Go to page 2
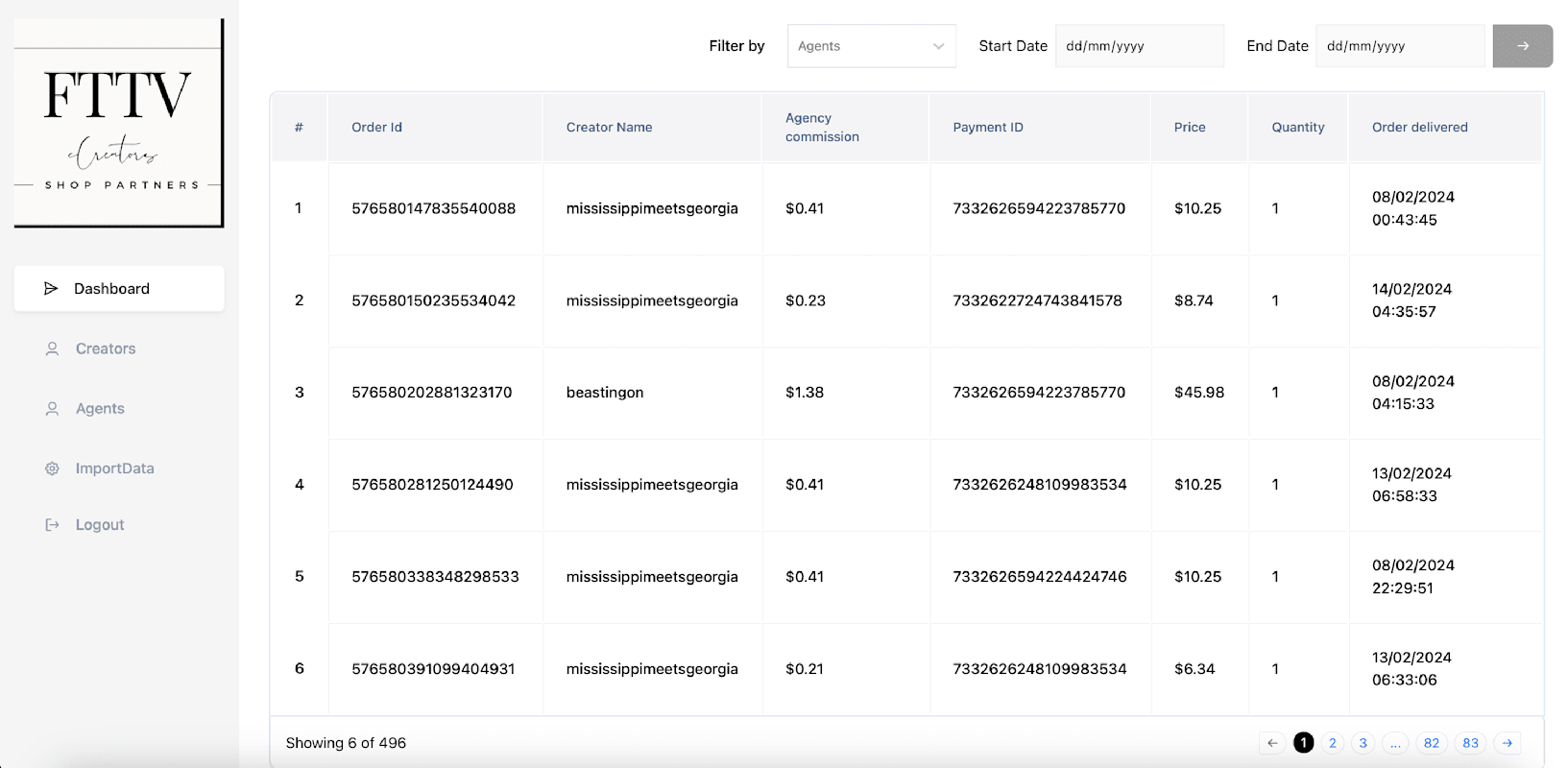Screen dimensions: 1568x768 coord(1333,743)
